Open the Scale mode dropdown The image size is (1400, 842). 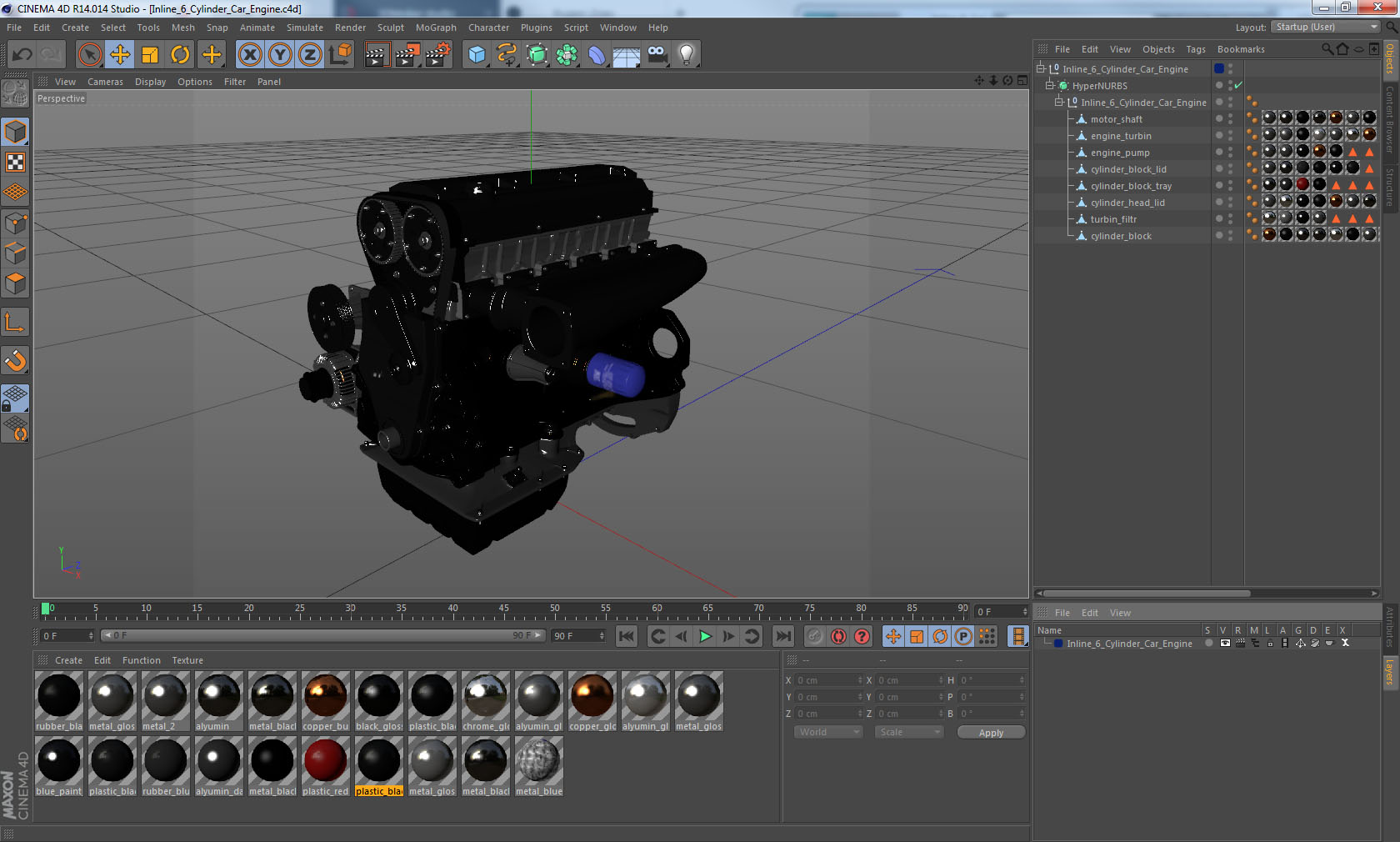click(x=908, y=732)
